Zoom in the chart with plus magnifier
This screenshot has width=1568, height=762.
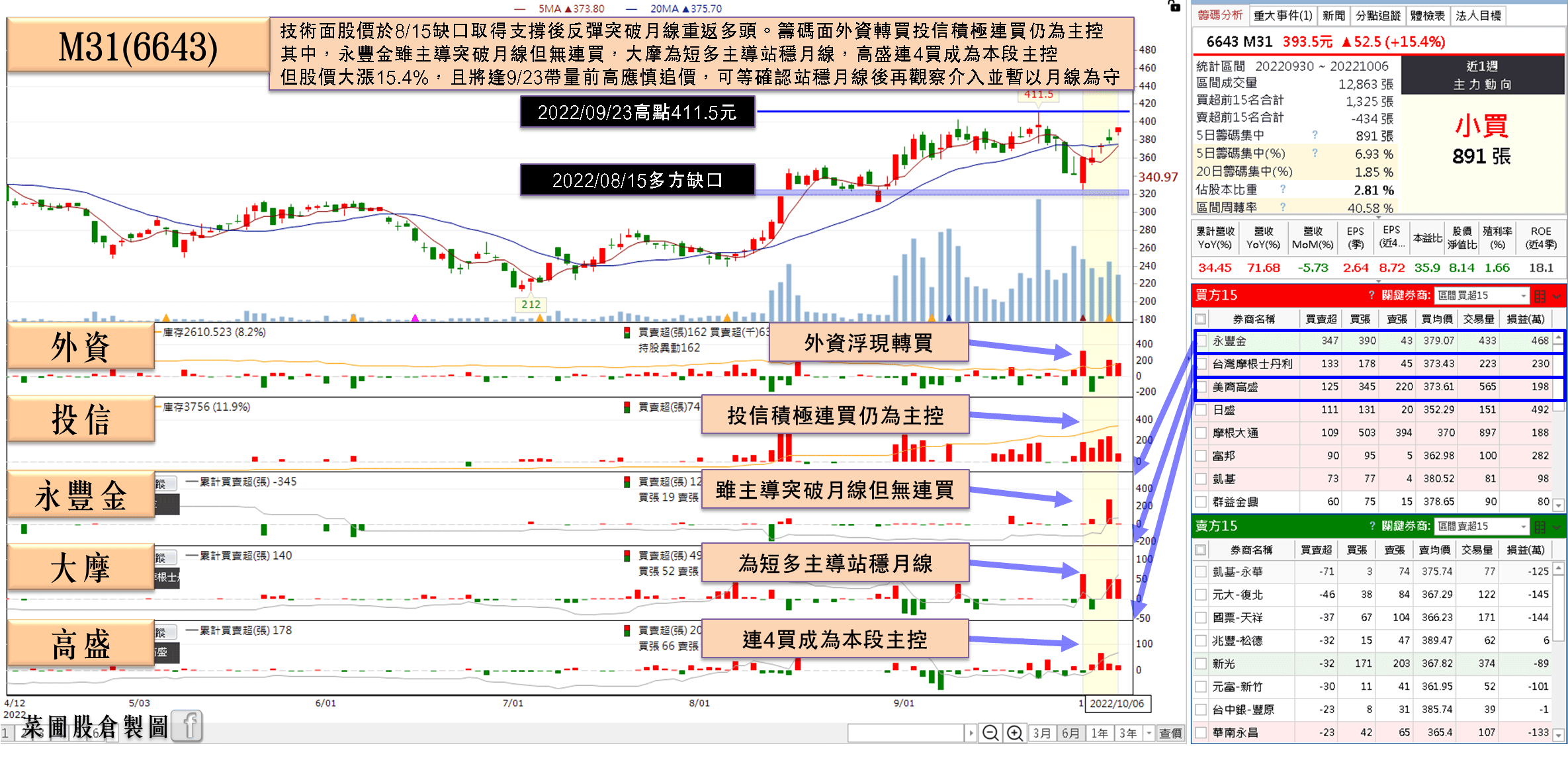1014,733
